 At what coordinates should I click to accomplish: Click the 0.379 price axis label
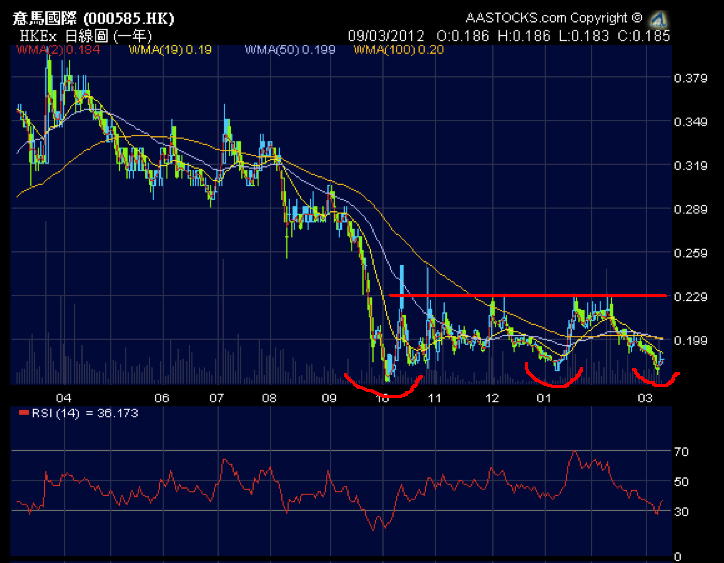[689, 78]
